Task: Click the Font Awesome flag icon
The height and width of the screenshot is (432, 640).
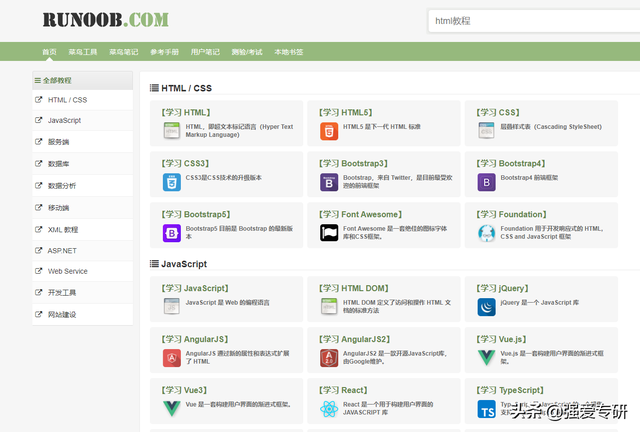Action: click(328, 233)
